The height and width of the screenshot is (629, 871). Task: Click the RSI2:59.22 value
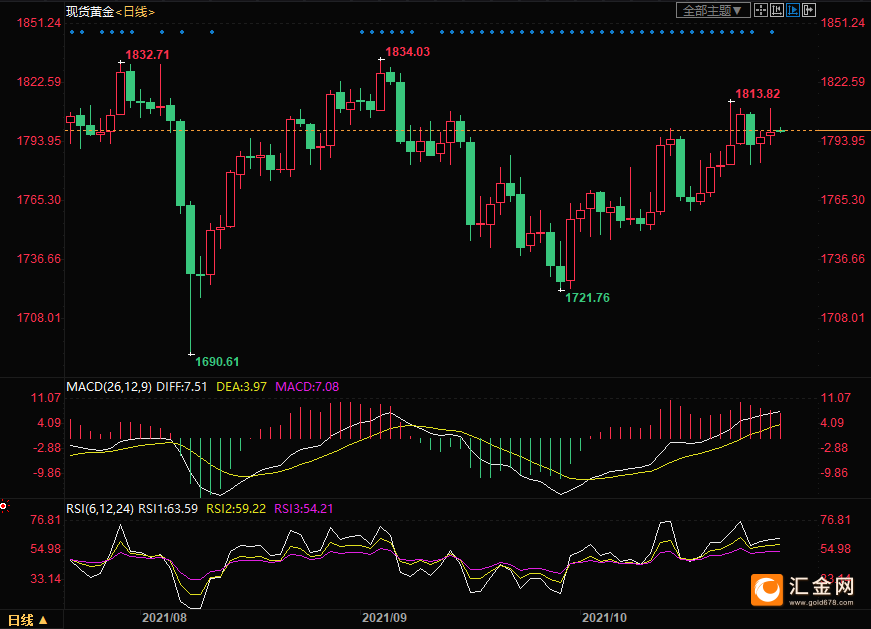click(x=236, y=508)
